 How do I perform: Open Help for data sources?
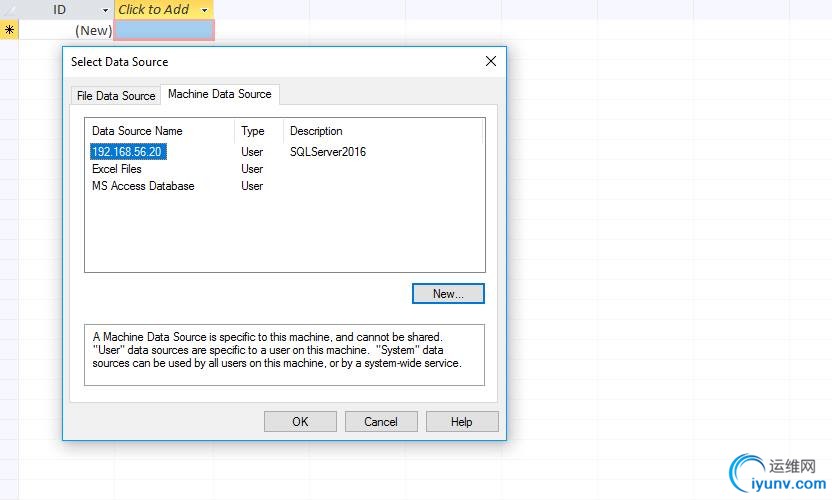[x=462, y=421]
